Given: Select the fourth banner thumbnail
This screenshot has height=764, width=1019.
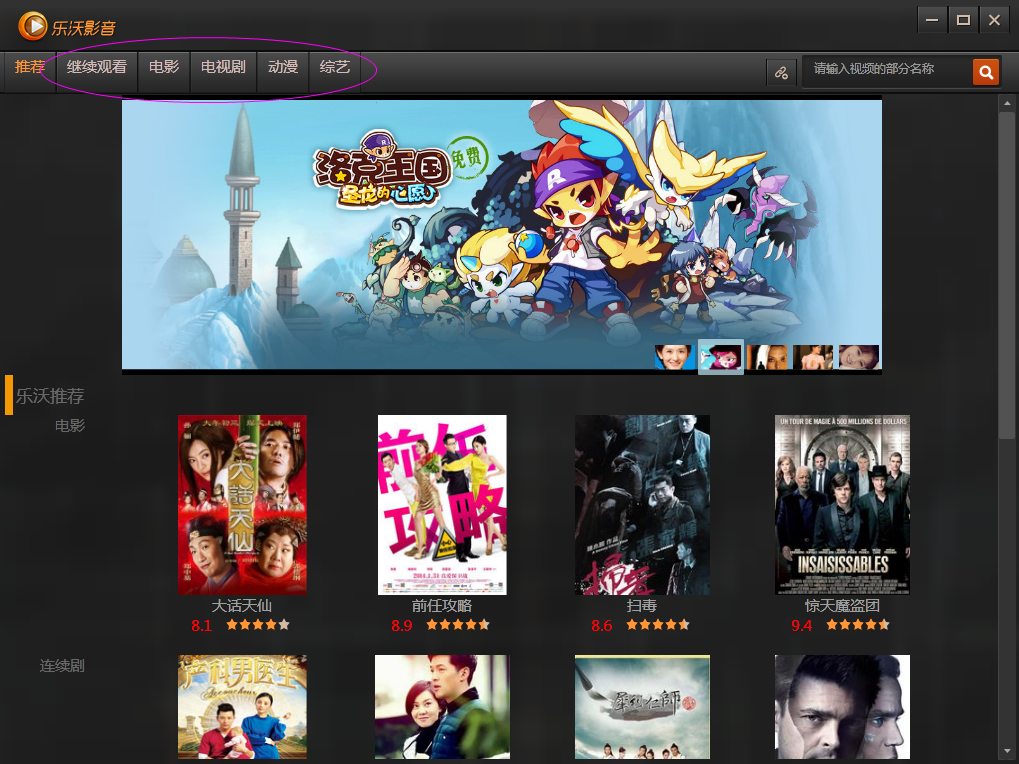Looking at the screenshot, I should click(x=813, y=357).
